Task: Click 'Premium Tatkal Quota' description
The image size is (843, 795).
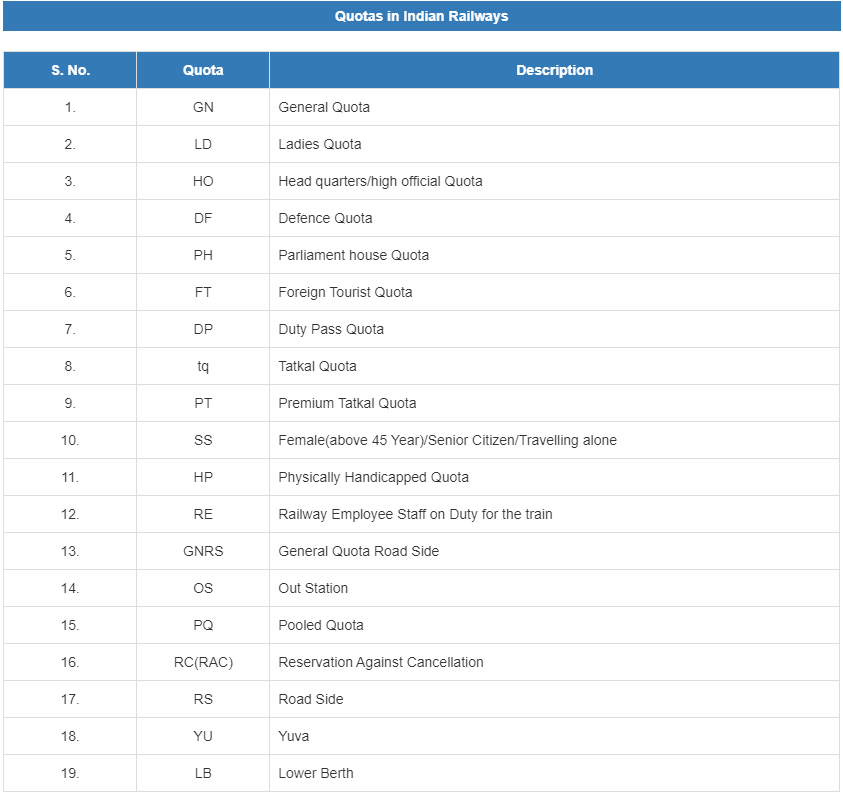Action: 347,403
